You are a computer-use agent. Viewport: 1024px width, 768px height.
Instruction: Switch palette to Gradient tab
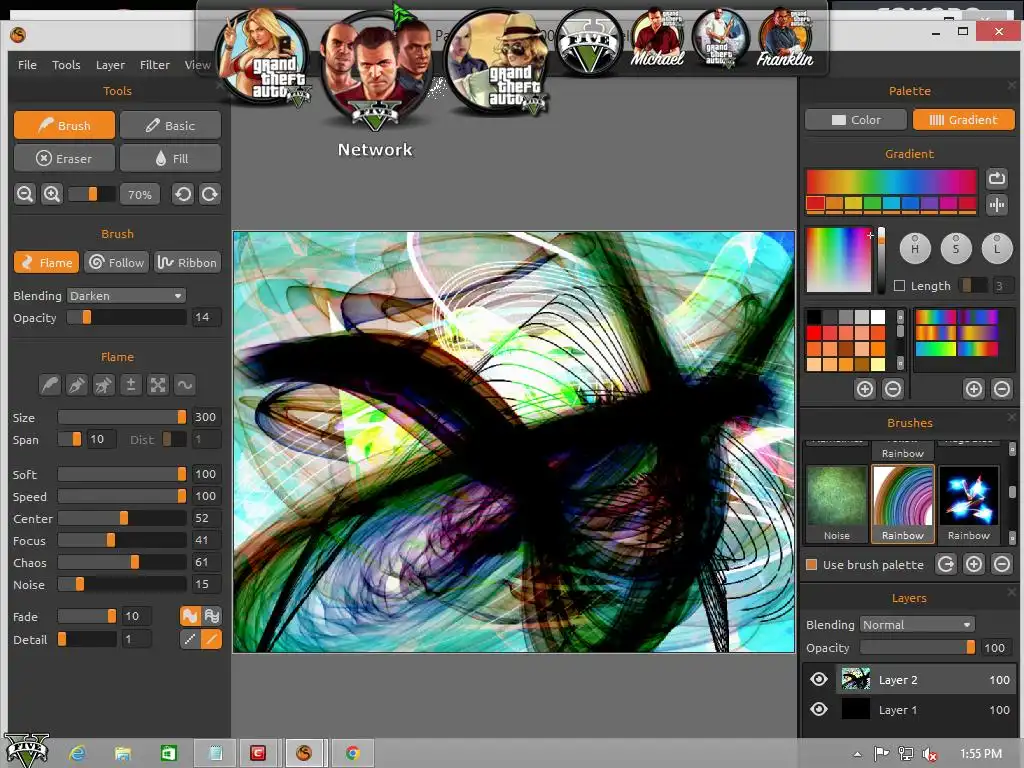(964, 120)
